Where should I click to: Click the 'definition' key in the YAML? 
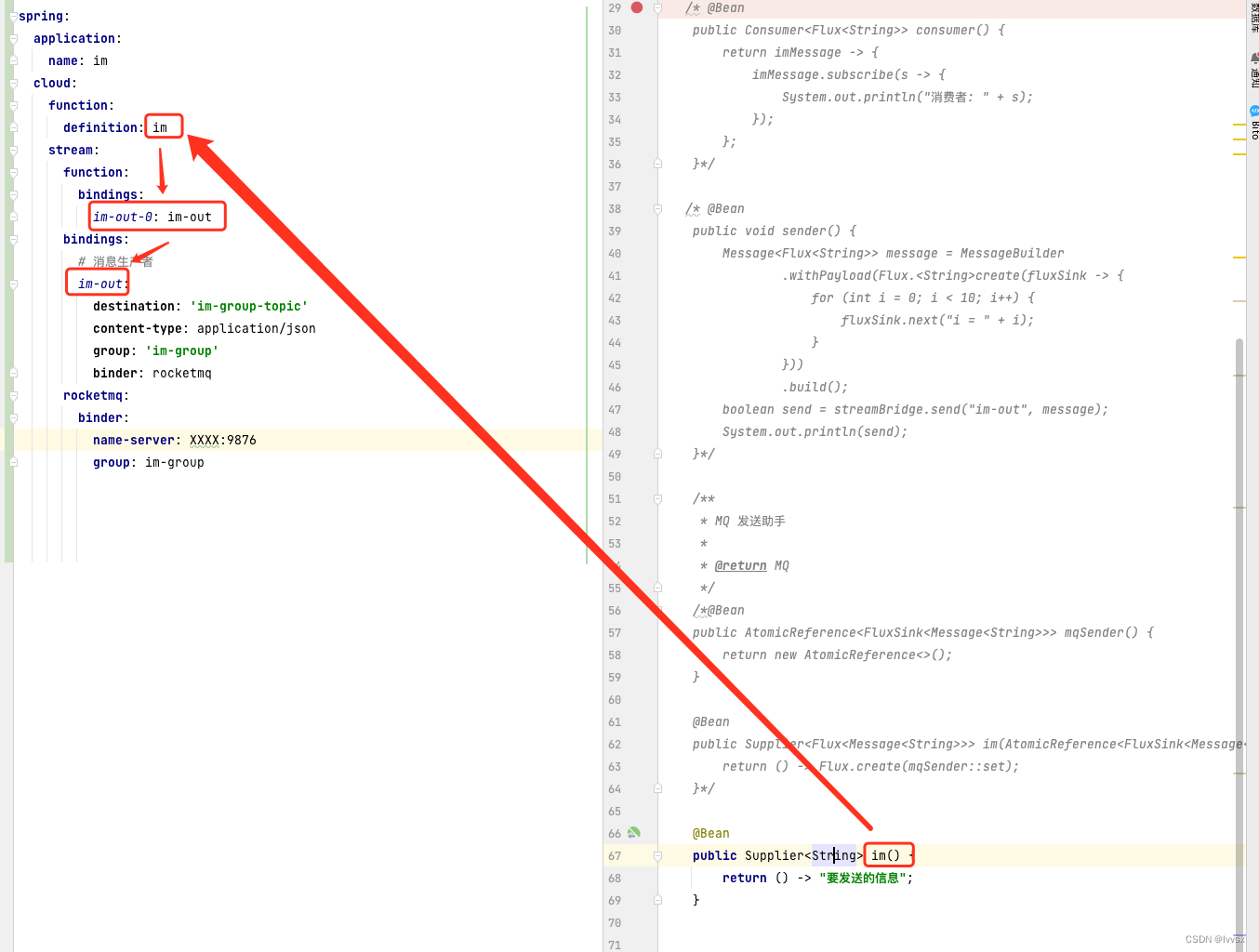[100, 127]
